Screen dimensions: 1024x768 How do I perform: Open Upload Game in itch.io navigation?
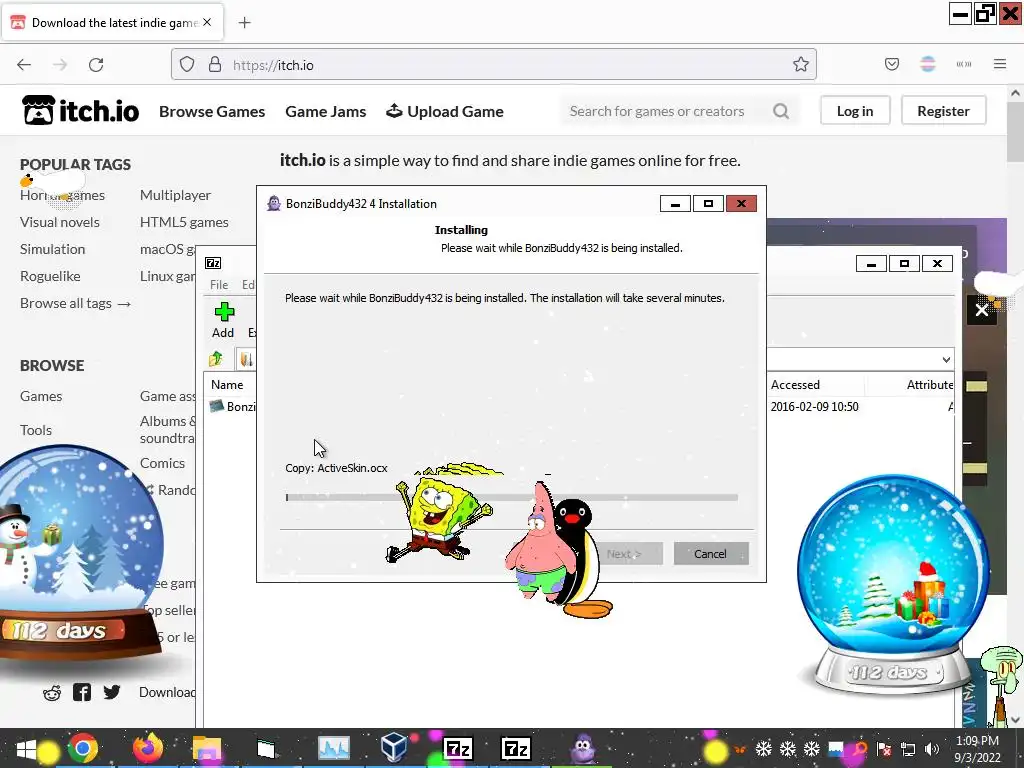click(x=445, y=112)
